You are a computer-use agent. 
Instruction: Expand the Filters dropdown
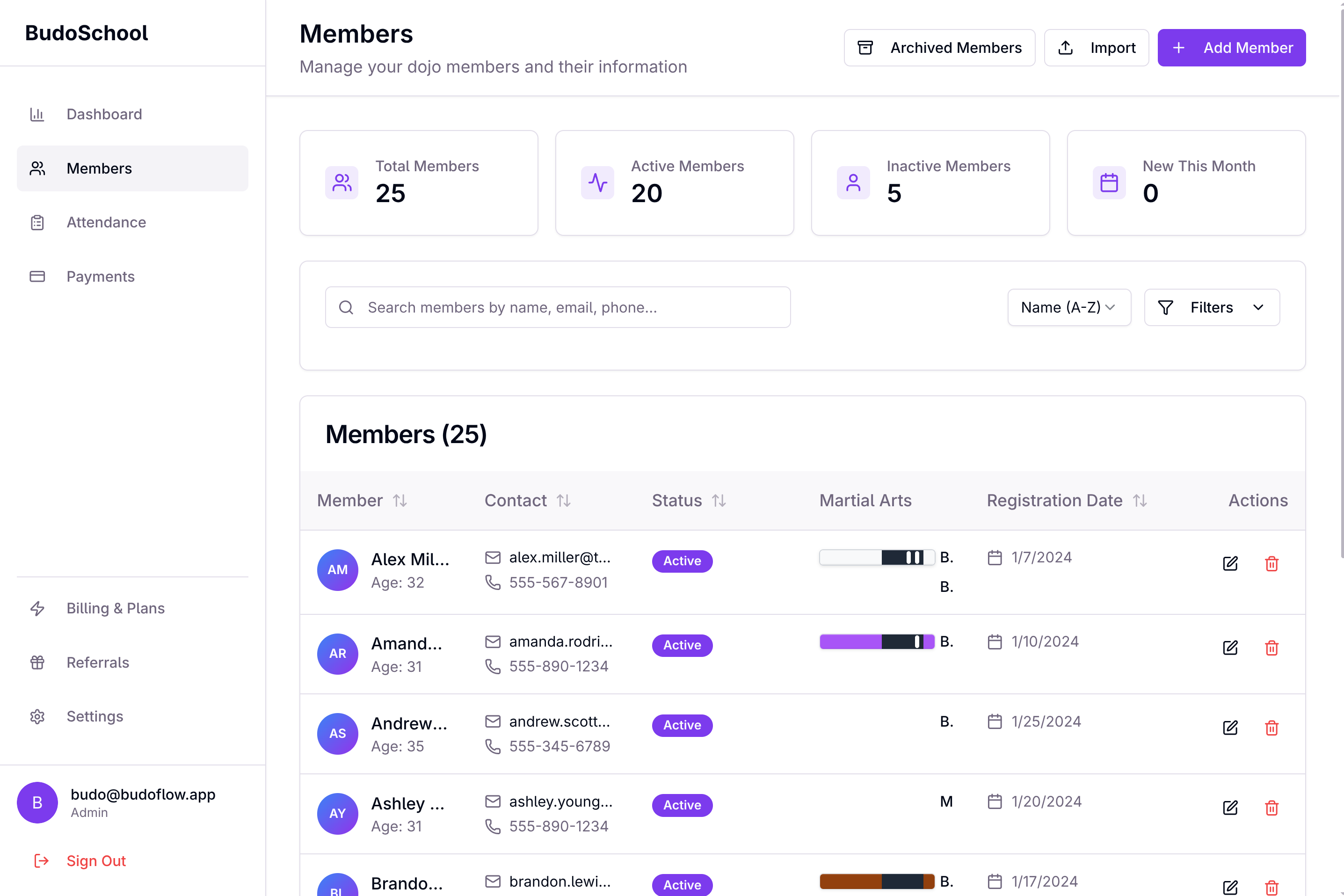[x=1212, y=307]
